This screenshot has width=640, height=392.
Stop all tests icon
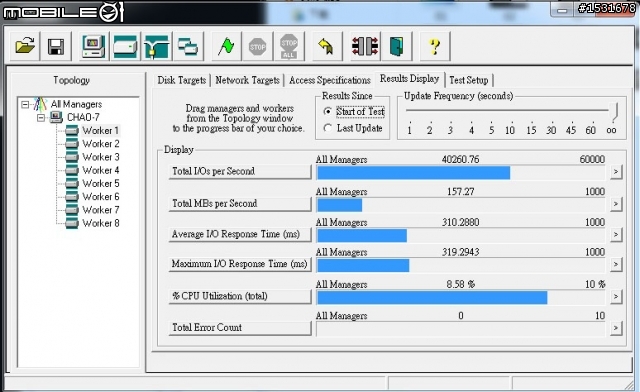(289, 46)
